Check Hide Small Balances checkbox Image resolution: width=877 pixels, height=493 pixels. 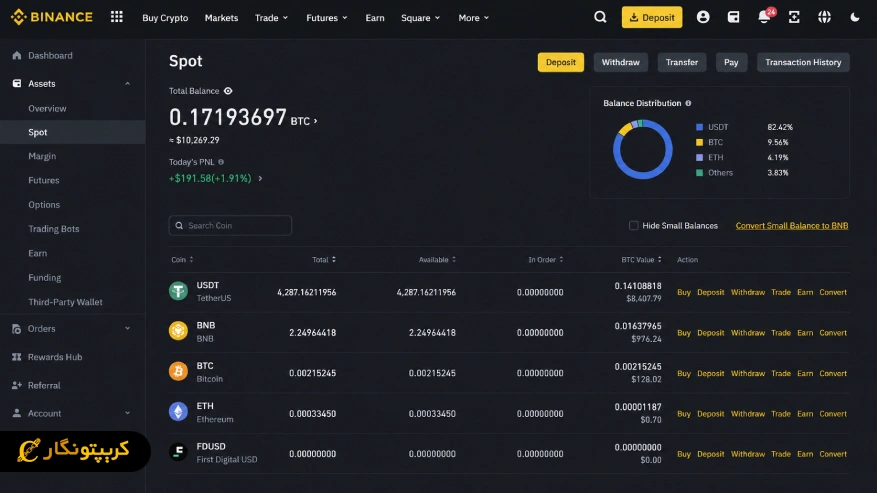(634, 226)
